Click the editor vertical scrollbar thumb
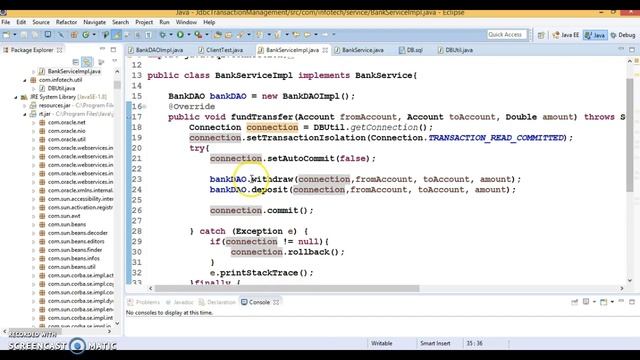The height and width of the screenshot is (360, 640). tap(630, 135)
